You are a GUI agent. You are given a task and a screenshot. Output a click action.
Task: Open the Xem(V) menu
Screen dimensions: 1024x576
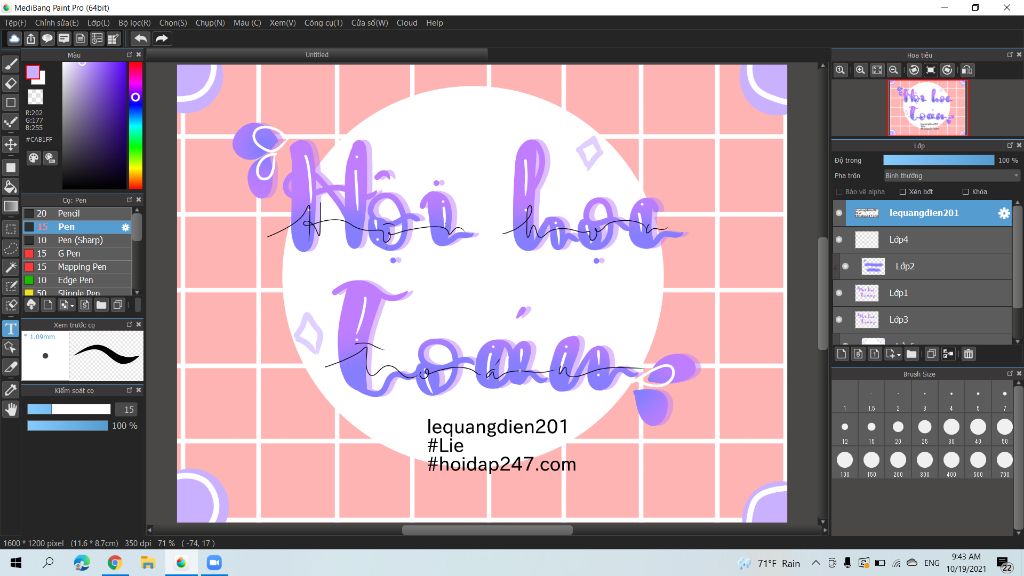pyautogui.click(x=283, y=23)
